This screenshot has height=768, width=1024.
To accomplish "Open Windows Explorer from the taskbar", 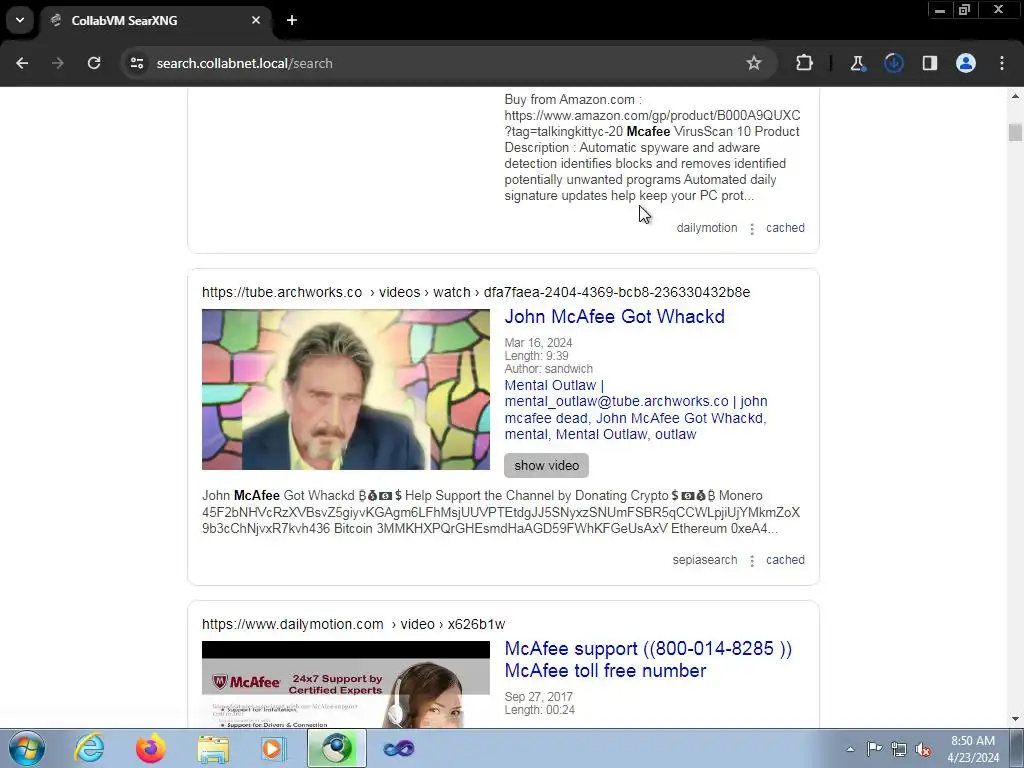I will coord(213,748).
